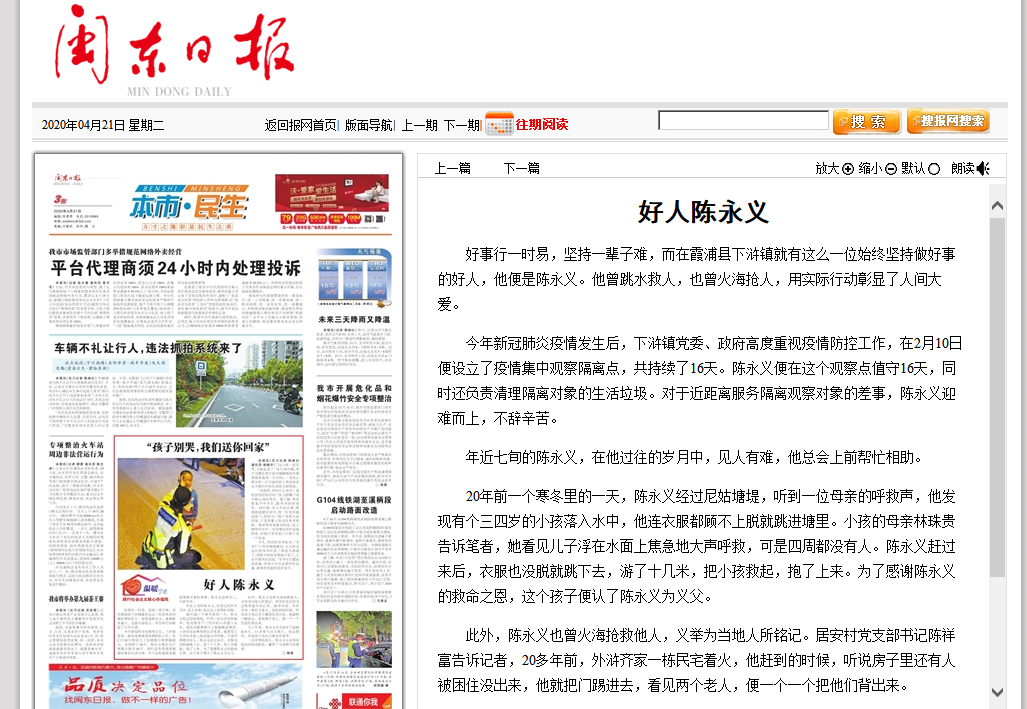Viewport: 1027px width, 709px height.
Task: Go to 下一篇 next article
Action: [521, 168]
